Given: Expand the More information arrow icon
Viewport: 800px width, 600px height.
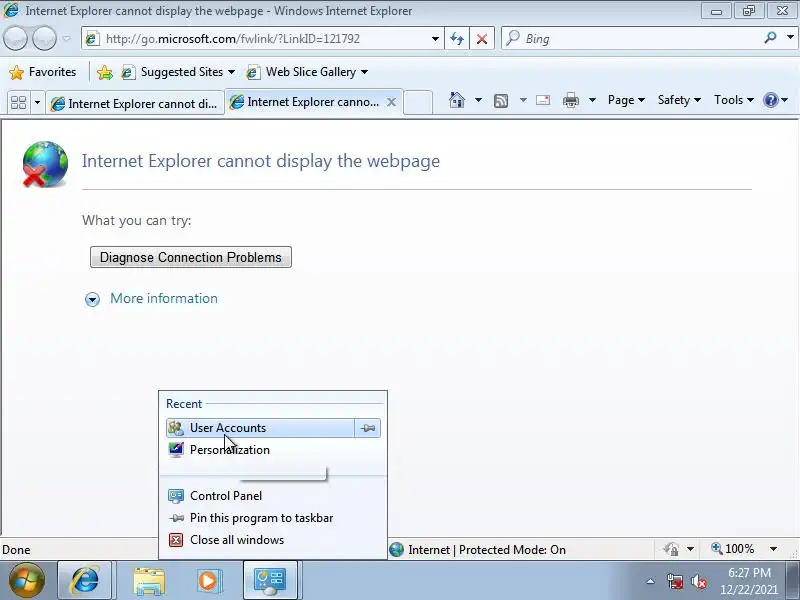Looking at the screenshot, I should click(x=92, y=299).
